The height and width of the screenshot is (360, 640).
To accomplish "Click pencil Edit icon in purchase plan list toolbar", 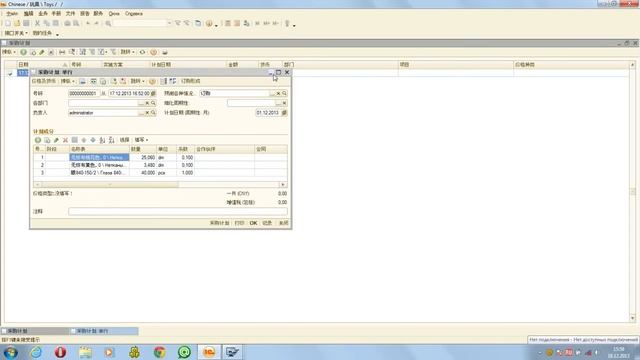I will pyautogui.click(x=42, y=52).
